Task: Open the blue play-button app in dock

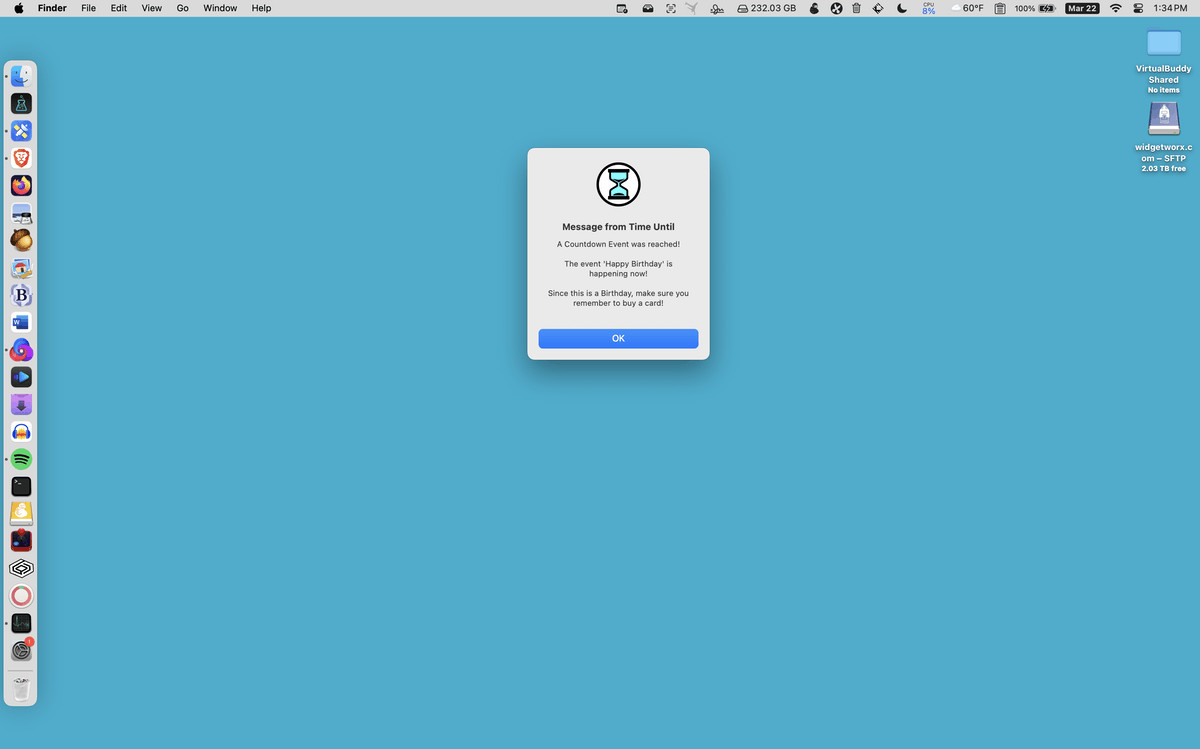Action: click(x=21, y=377)
